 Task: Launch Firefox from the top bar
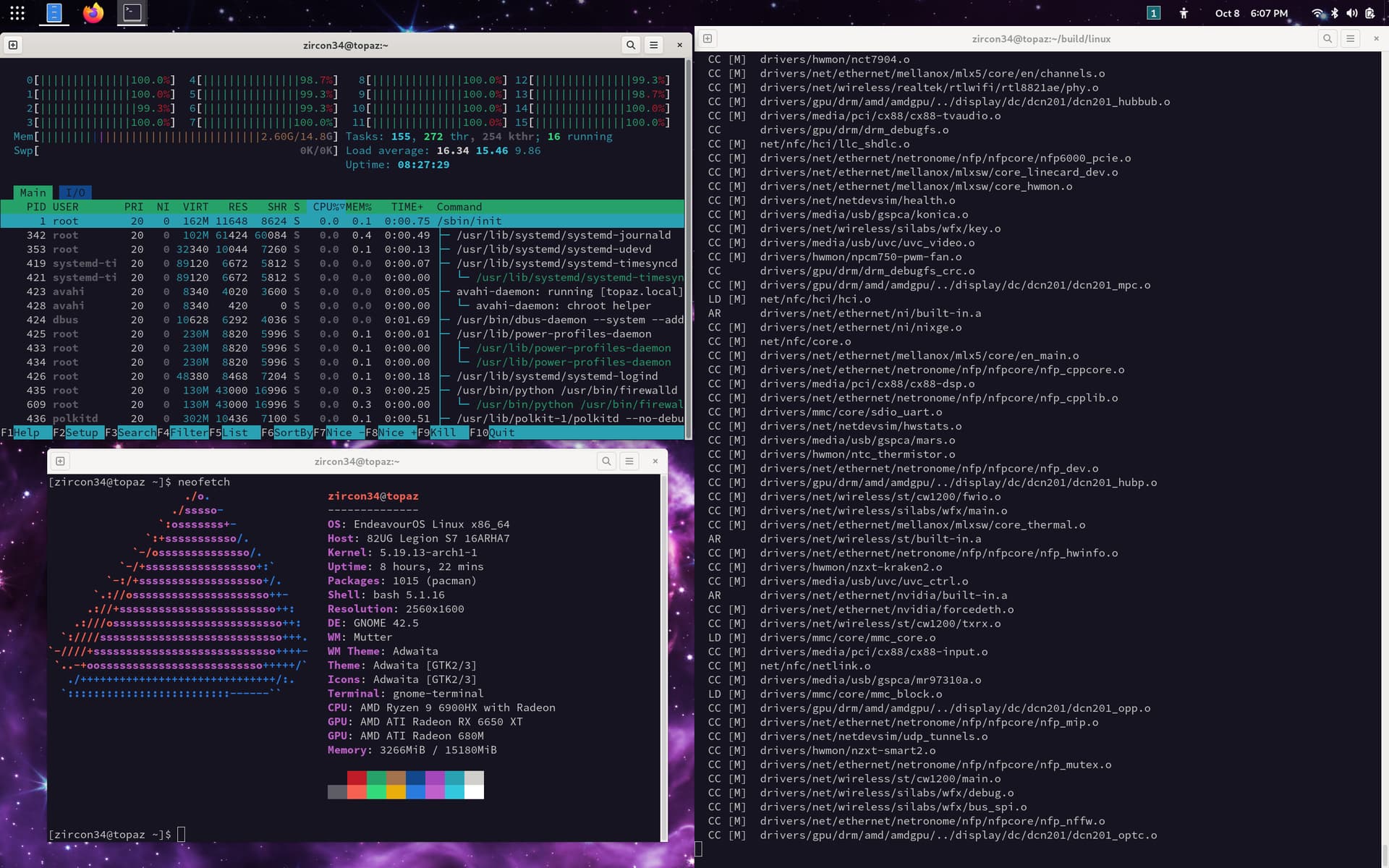[93, 13]
